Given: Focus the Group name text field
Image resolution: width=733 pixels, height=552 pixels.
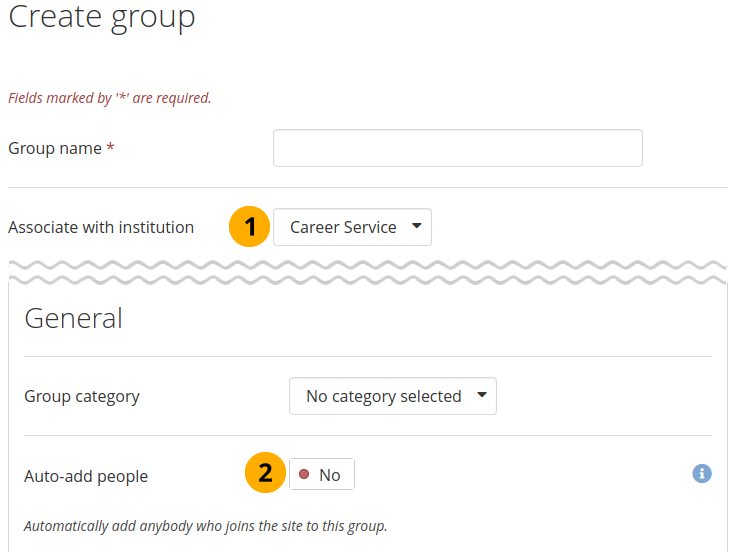Looking at the screenshot, I should pos(457,148).
